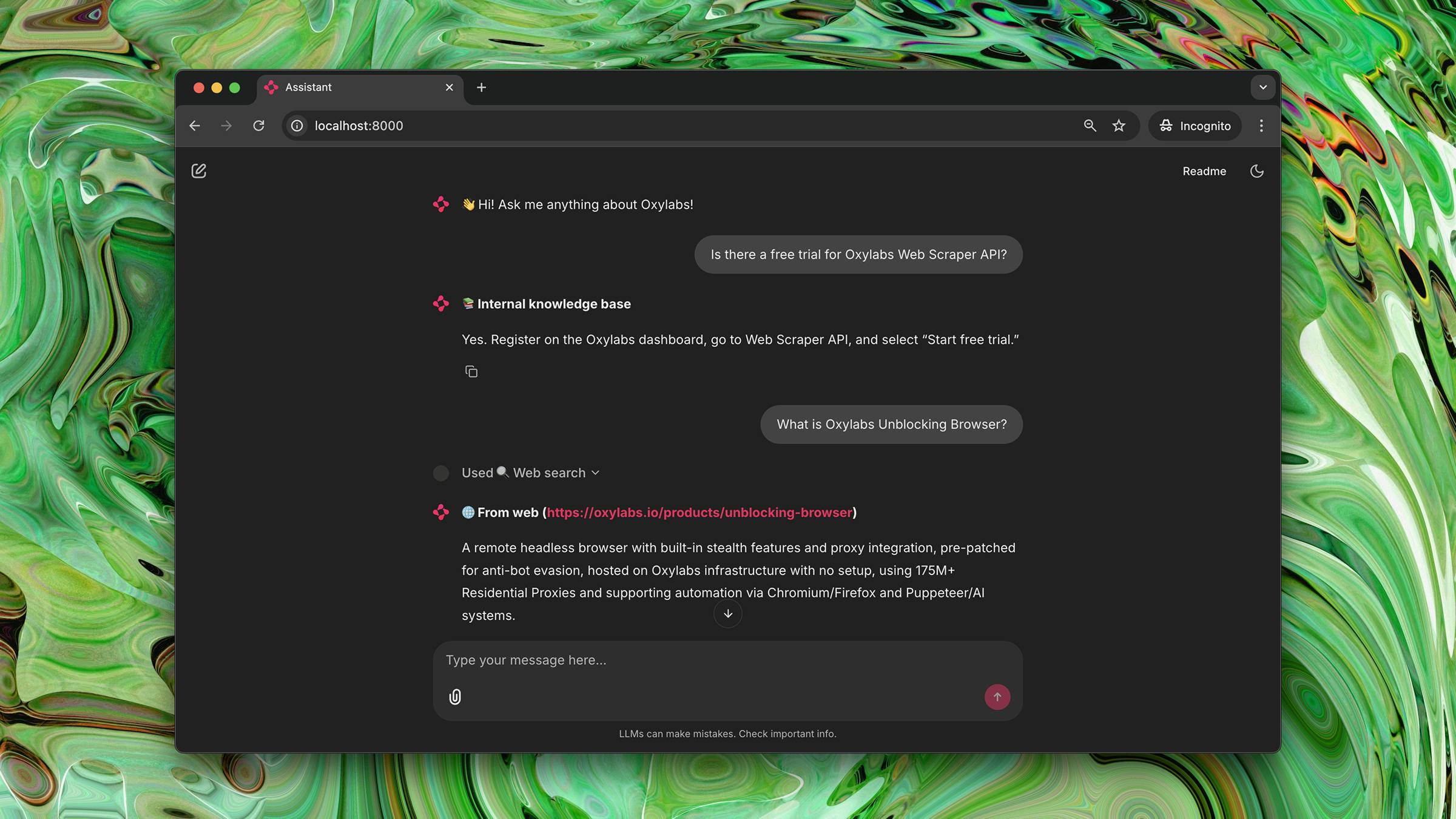The image size is (1456, 819).
Task: Open the tab search dropdown arrow
Action: click(1262, 87)
